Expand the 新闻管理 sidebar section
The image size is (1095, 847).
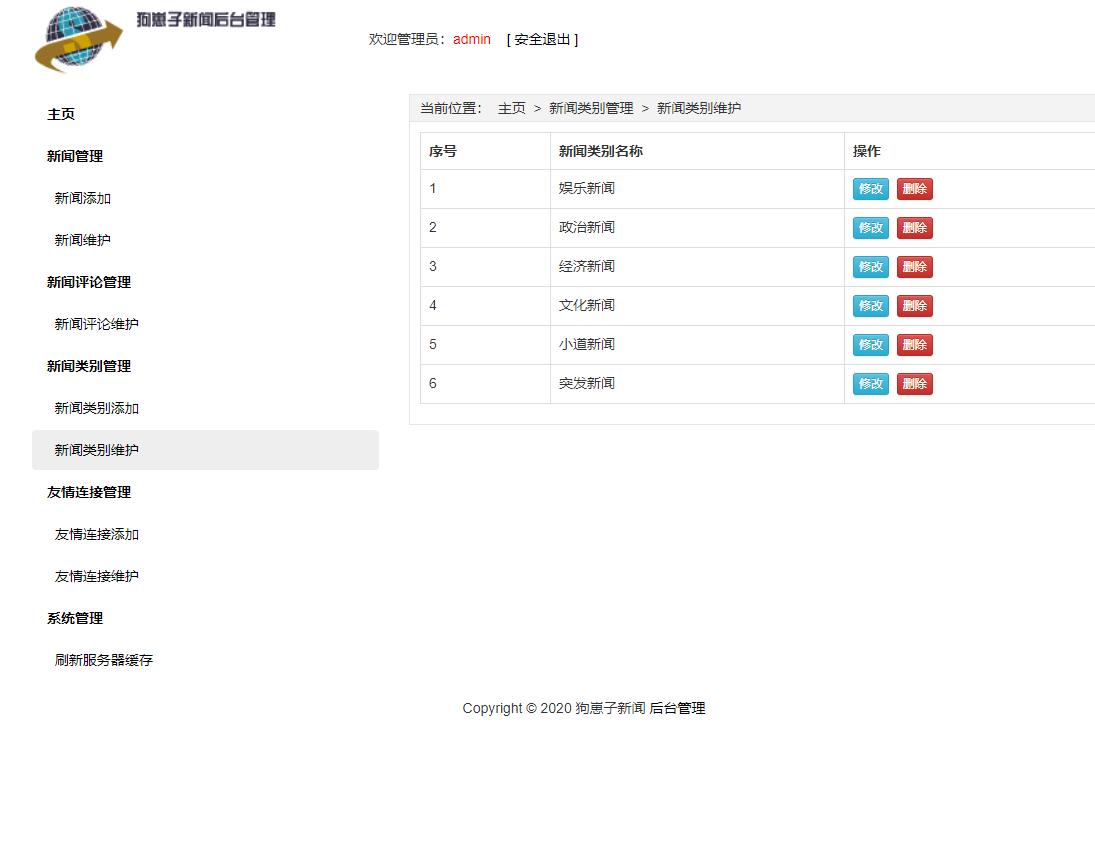[74, 156]
